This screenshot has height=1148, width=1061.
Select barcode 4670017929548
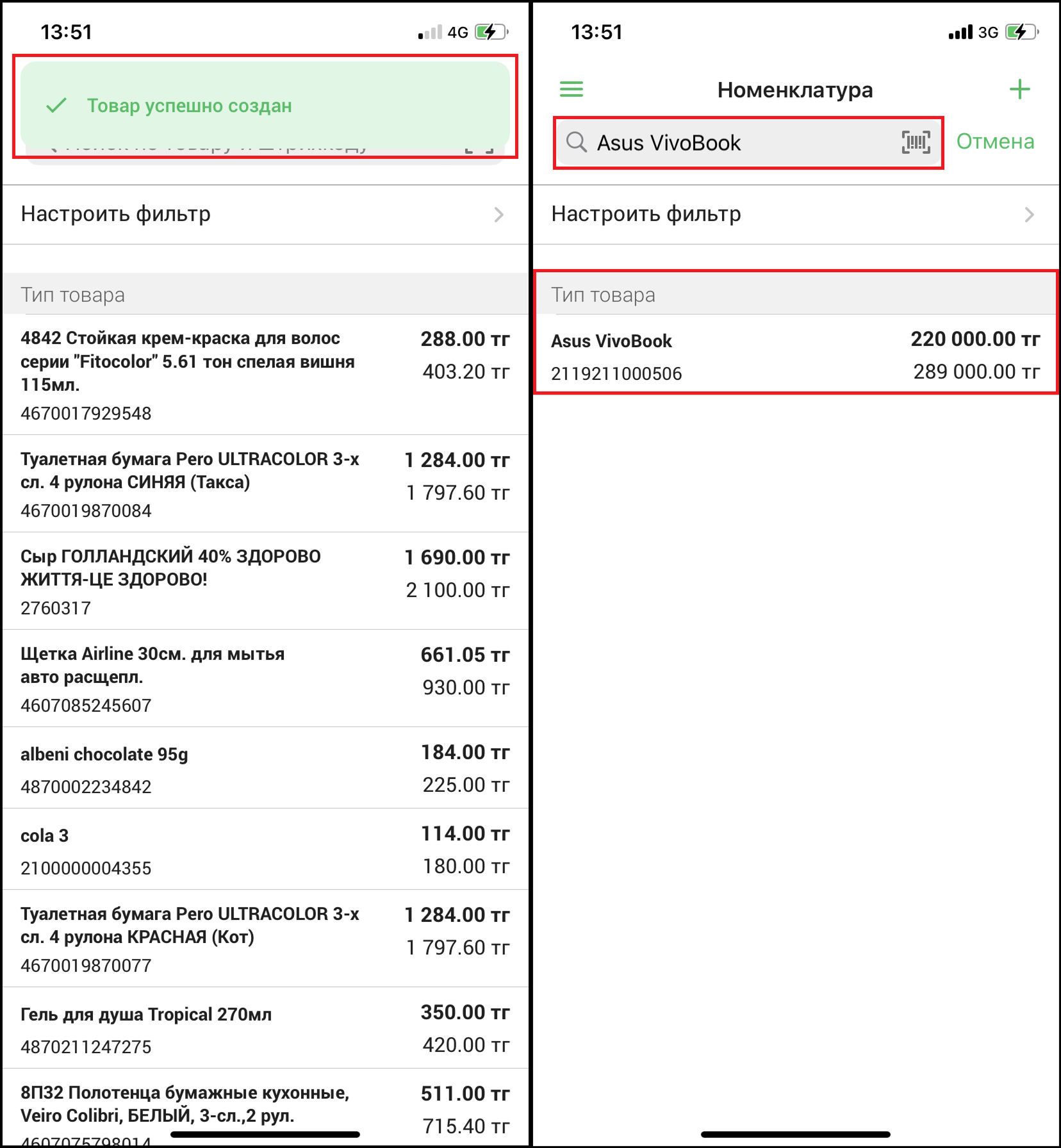click(x=86, y=413)
